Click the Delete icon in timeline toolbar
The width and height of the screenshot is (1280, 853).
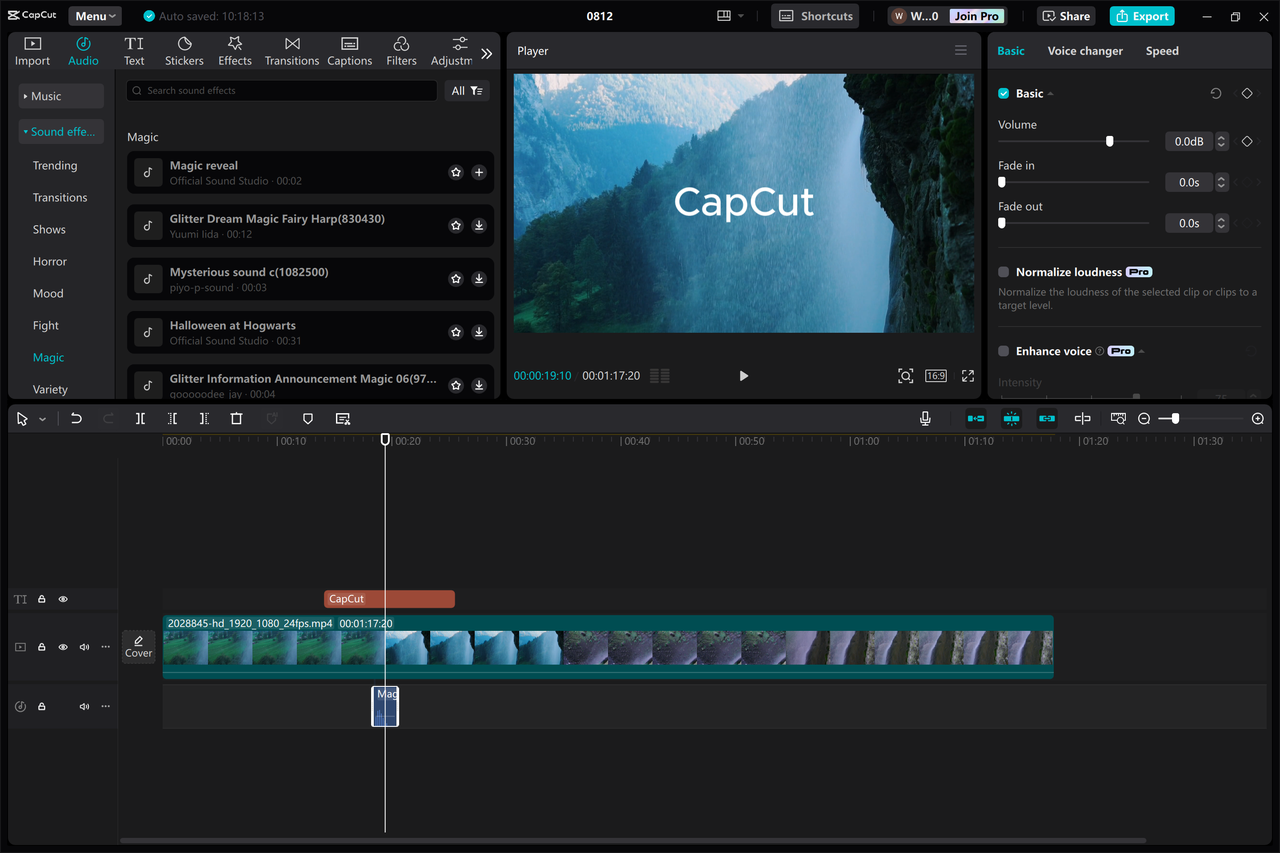[x=236, y=418]
